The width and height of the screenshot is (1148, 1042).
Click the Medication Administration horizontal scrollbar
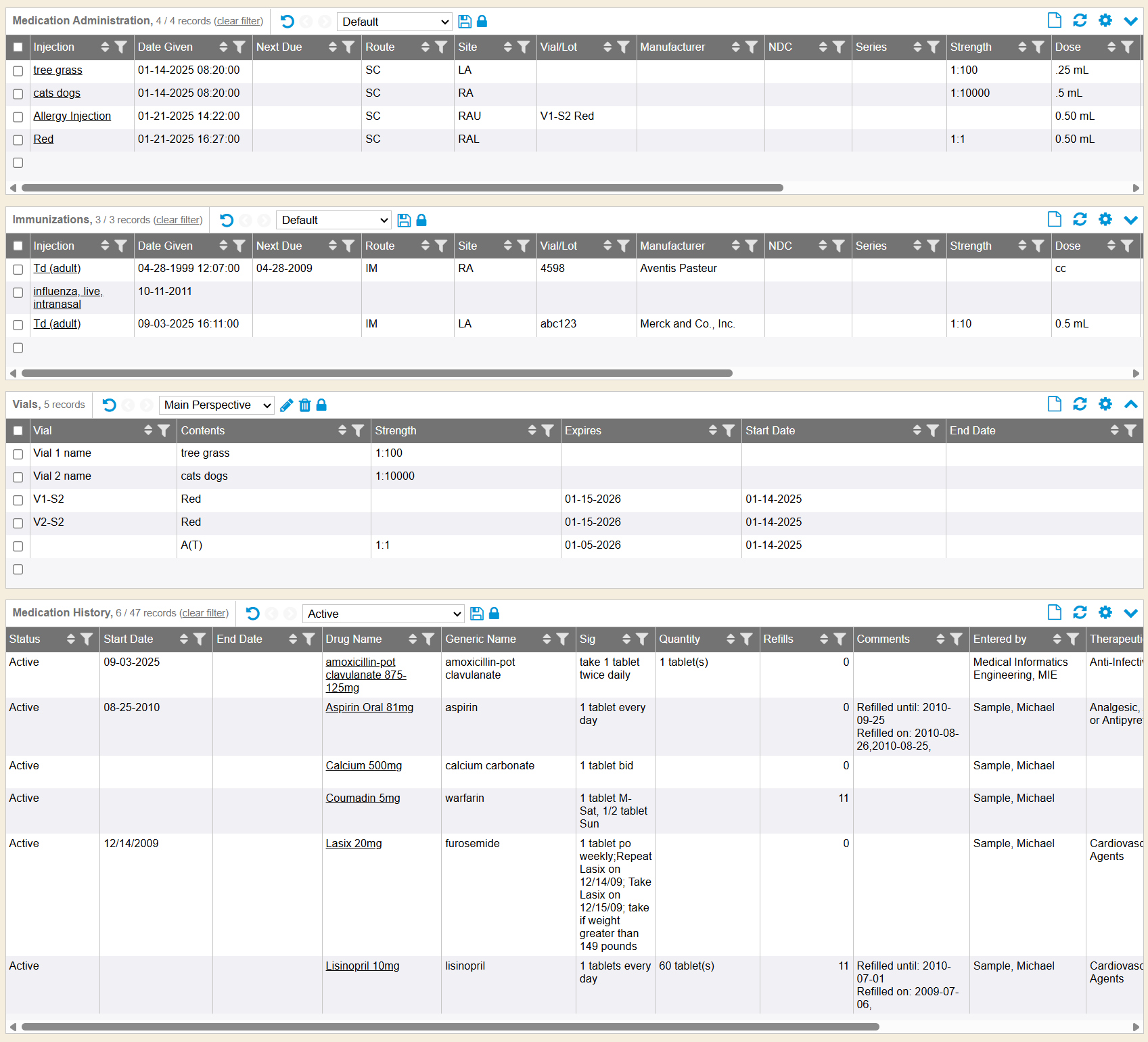click(x=402, y=188)
